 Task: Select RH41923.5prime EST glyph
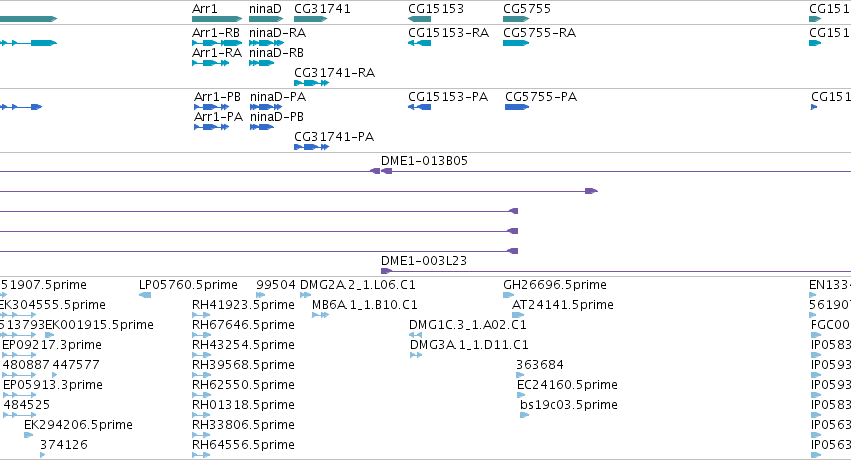click(x=201, y=315)
